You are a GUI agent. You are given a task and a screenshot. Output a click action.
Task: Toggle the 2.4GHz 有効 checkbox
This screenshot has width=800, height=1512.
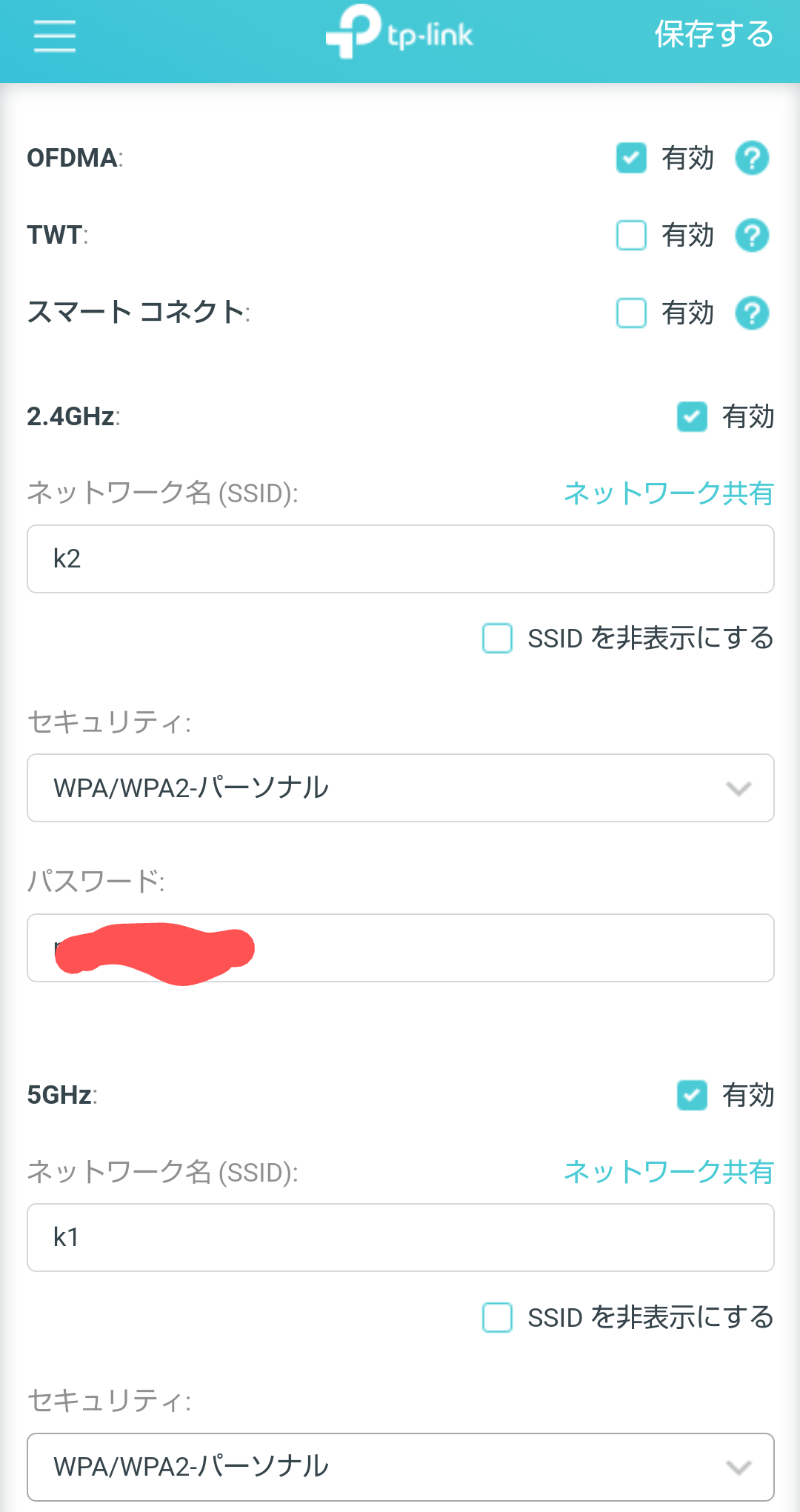pyautogui.click(x=692, y=417)
